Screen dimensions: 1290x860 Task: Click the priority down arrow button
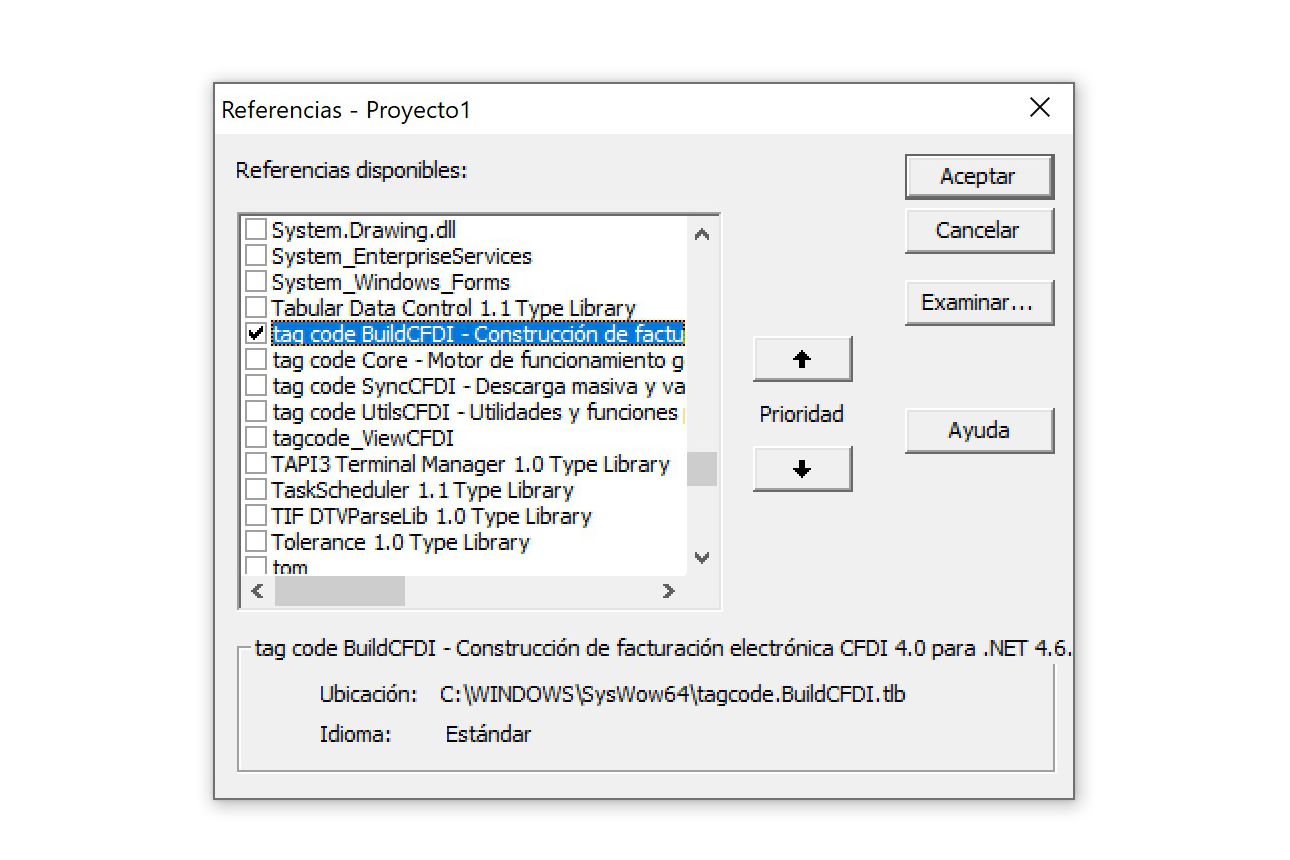(802, 469)
